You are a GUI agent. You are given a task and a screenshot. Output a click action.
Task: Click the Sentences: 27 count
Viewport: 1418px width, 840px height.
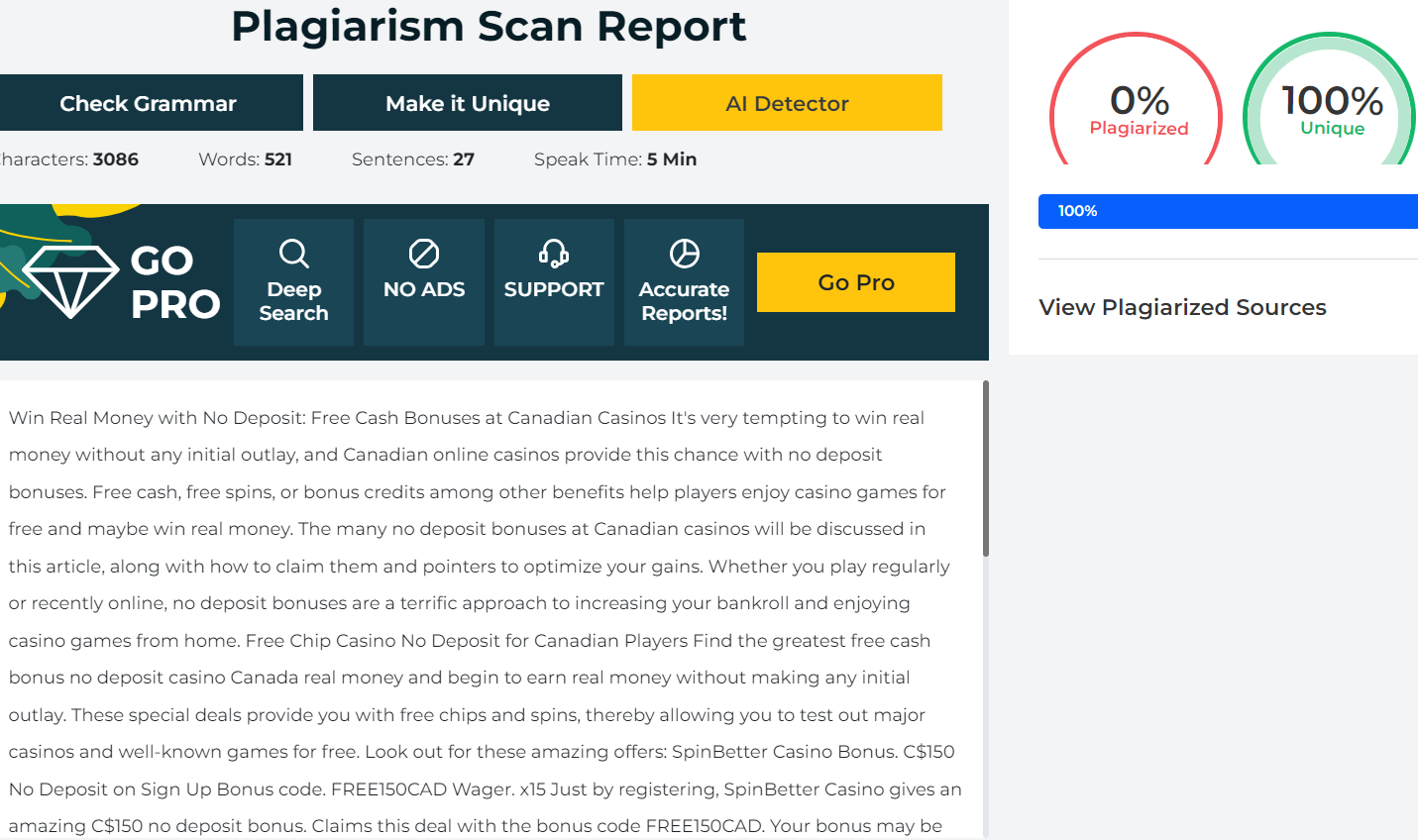[x=413, y=159]
